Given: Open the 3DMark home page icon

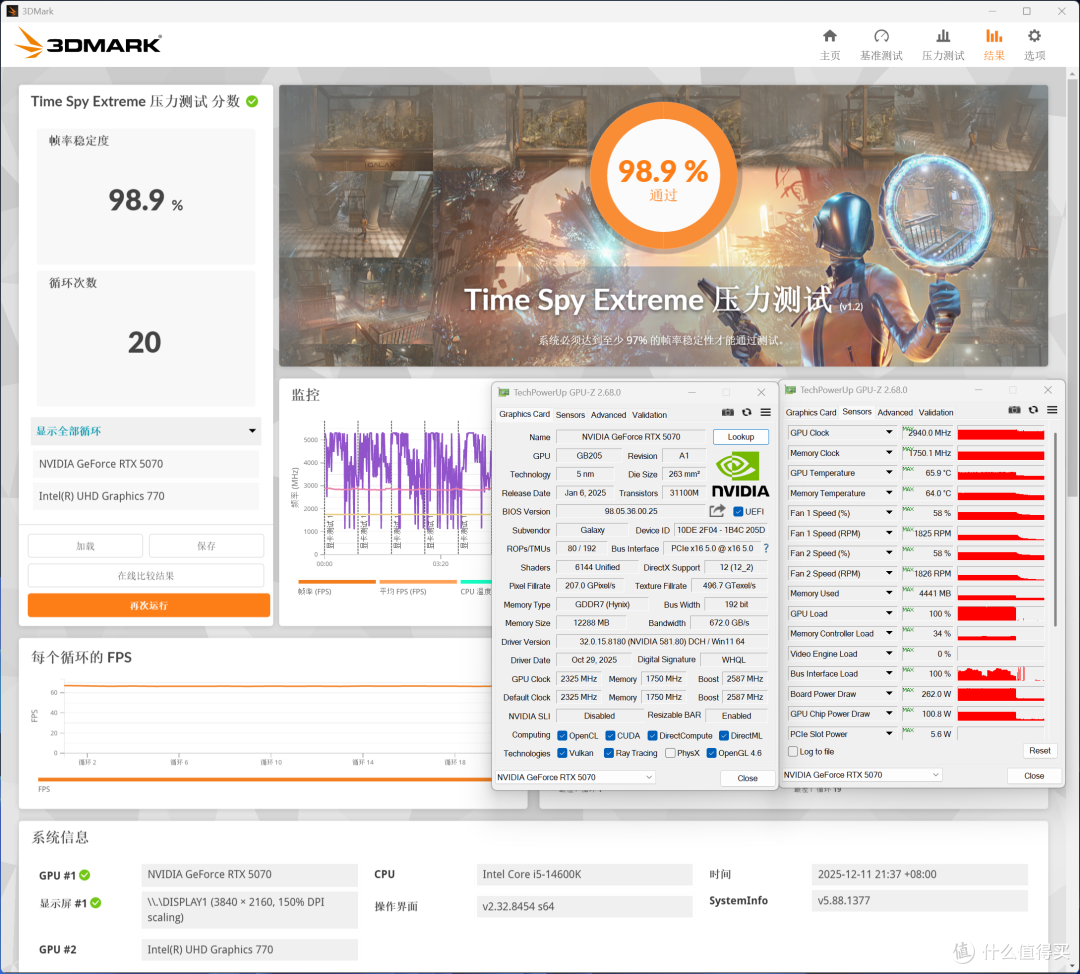Looking at the screenshot, I should [x=830, y=36].
